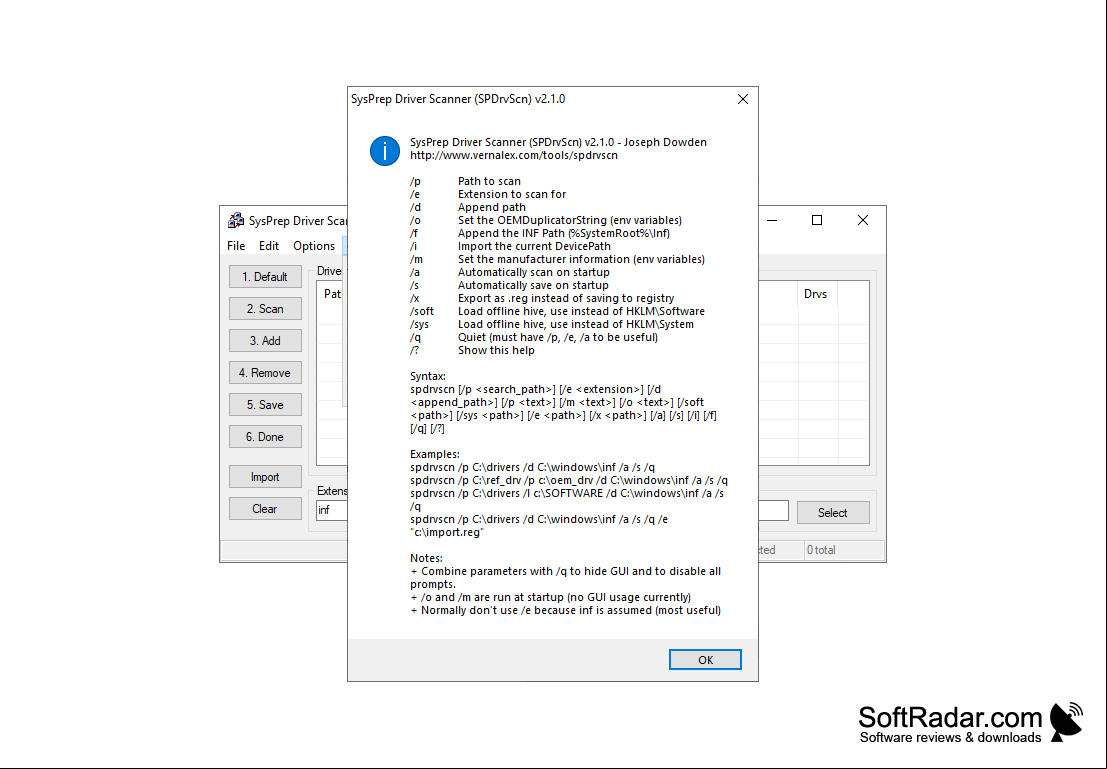Click the note "Normally don't use /e because inf is assumed"
The height and width of the screenshot is (769, 1107).
566,610
